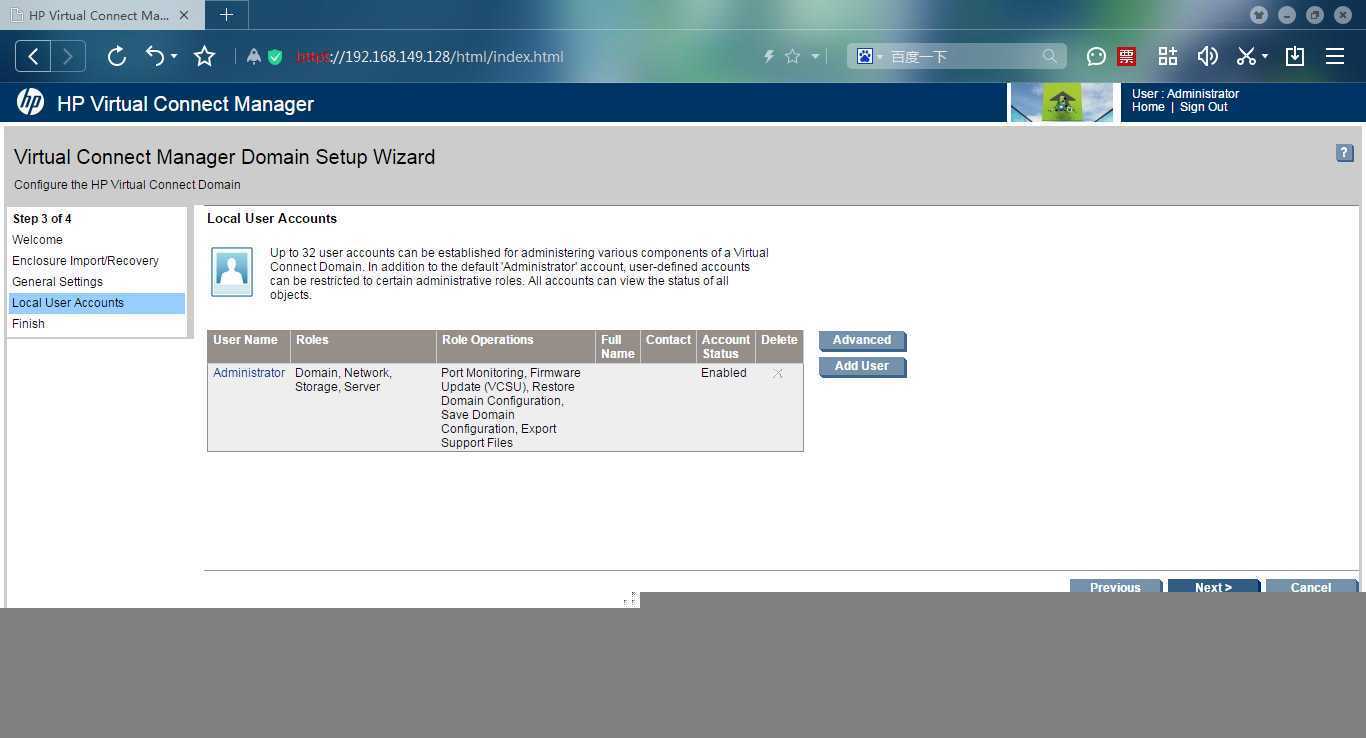This screenshot has height=738, width=1366.
Task: Click the Next wizard button
Action: [1213, 587]
